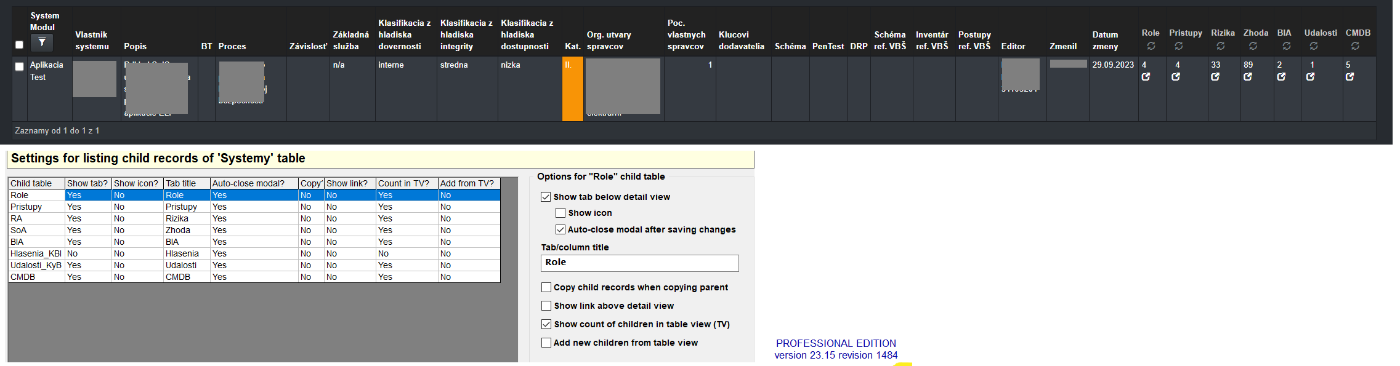Sort by the Editor column header
Image resolution: width=1400 pixels, height=366 pixels.
pos(1013,46)
